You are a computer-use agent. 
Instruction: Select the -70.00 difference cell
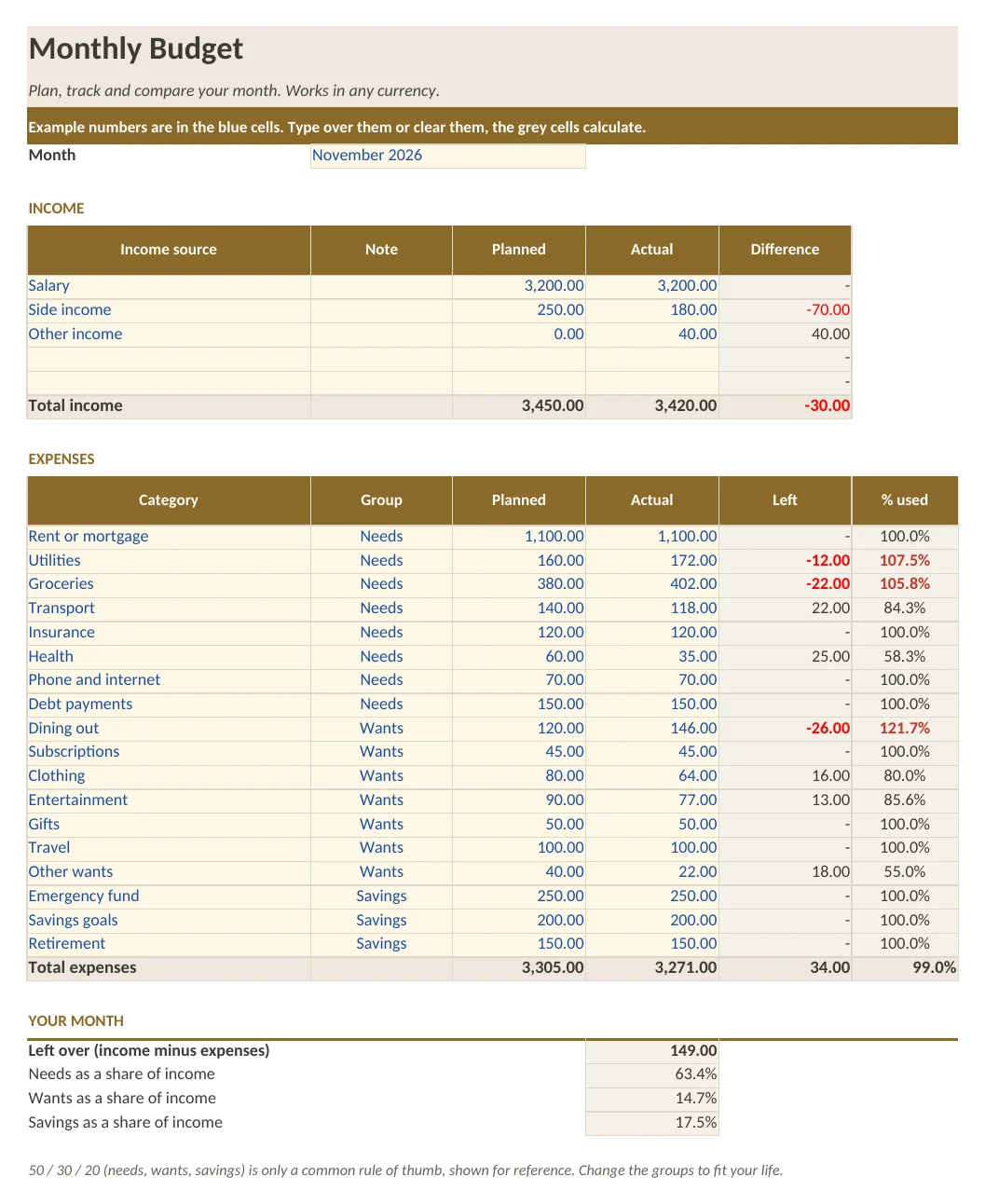click(786, 310)
